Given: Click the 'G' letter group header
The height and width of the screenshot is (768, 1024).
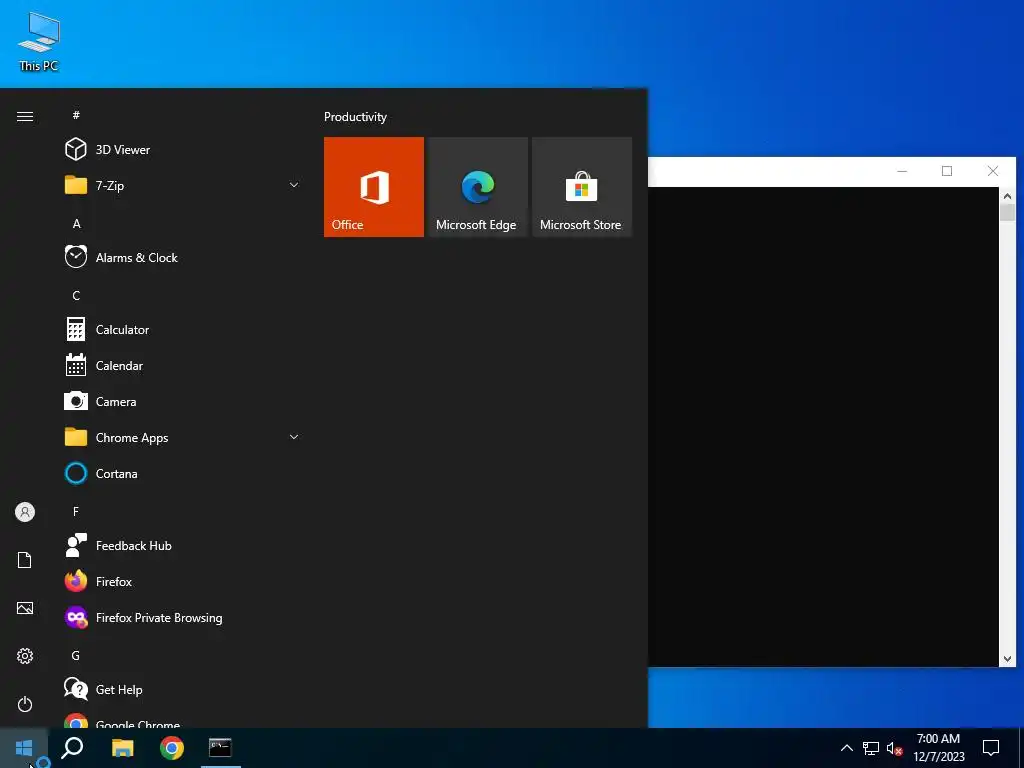Looking at the screenshot, I should 76,655.
